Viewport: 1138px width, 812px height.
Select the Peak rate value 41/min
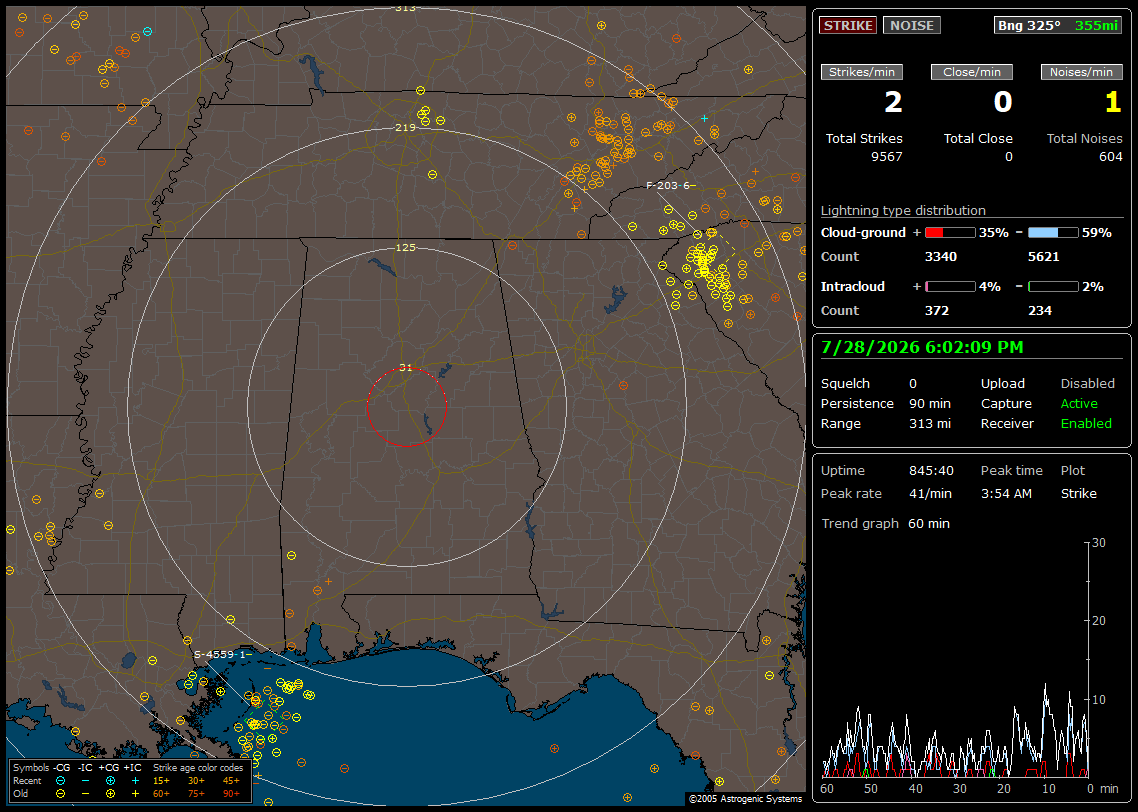tap(931, 493)
